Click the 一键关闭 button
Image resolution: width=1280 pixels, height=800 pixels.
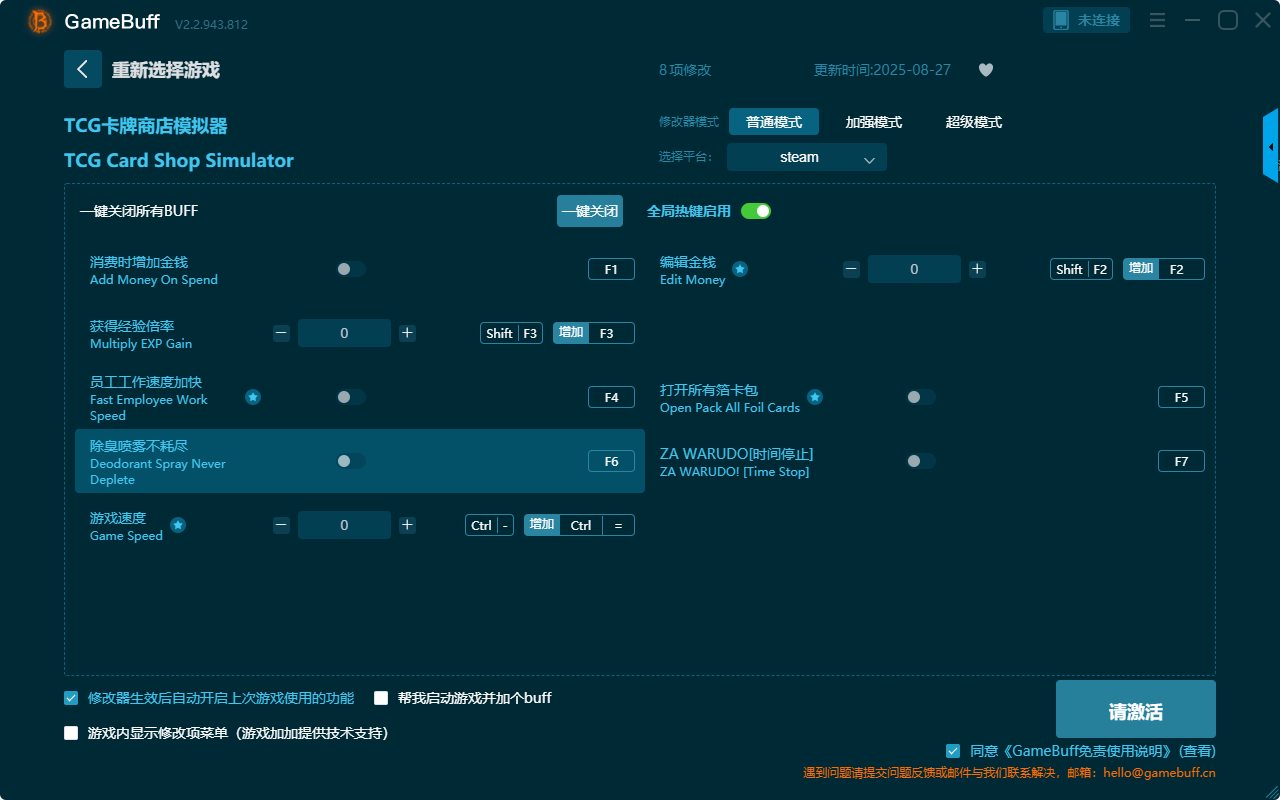coord(590,211)
